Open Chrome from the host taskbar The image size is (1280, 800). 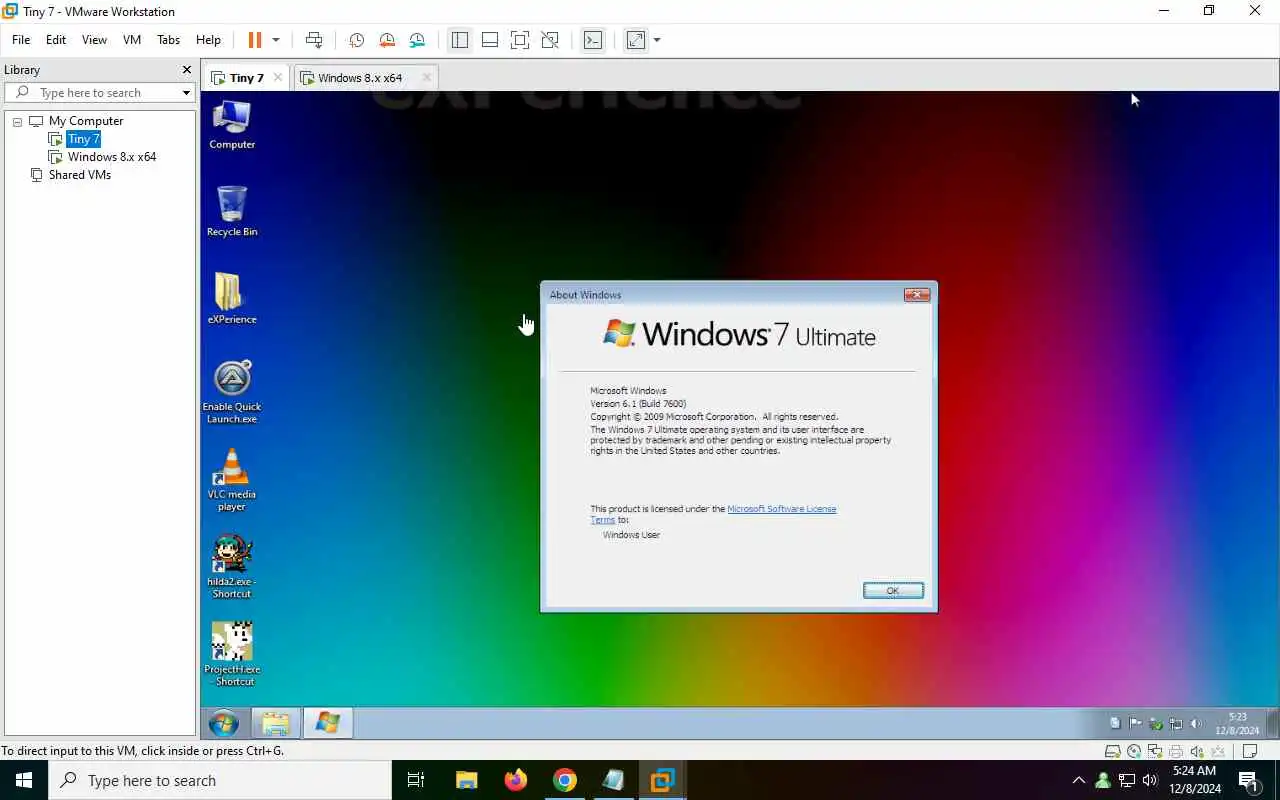(565, 780)
